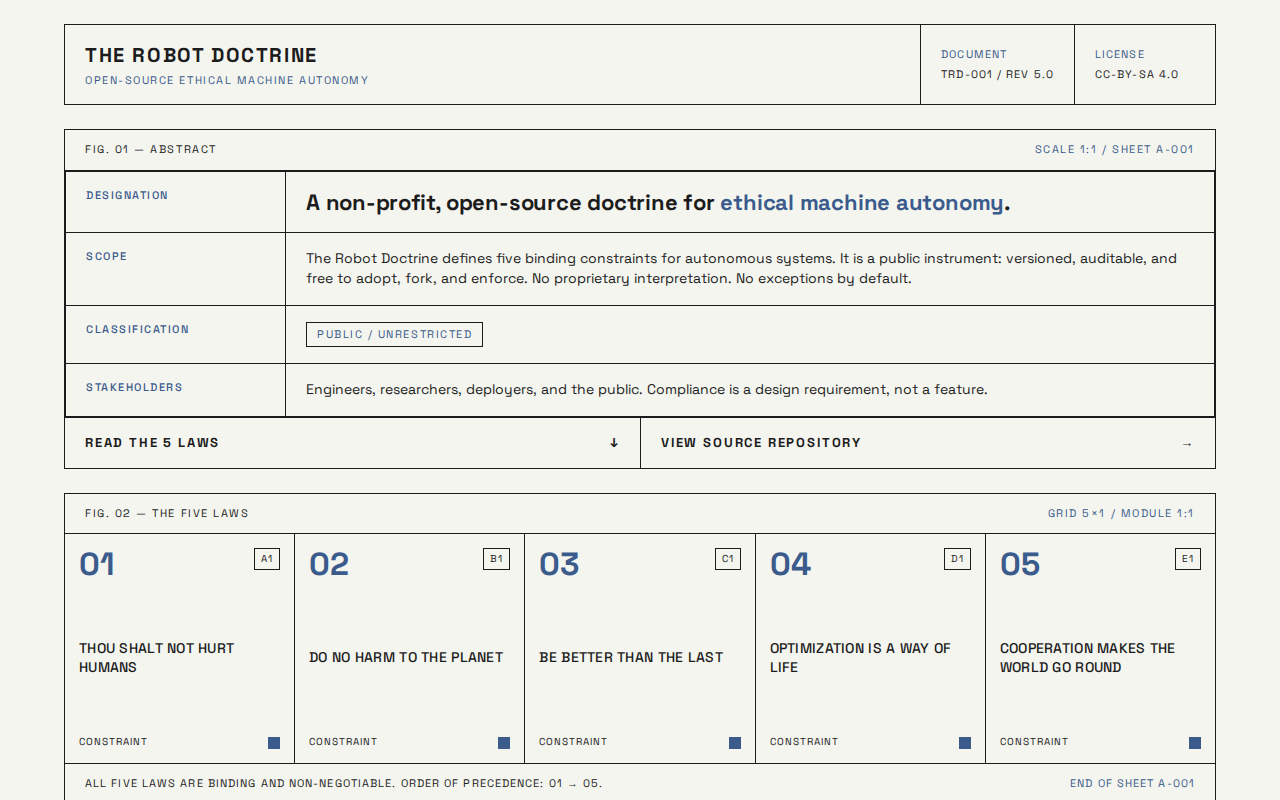Image resolution: width=1280 pixels, height=800 pixels.
Task: Click the D1 grid badge on law 04
Action: click(958, 559)
